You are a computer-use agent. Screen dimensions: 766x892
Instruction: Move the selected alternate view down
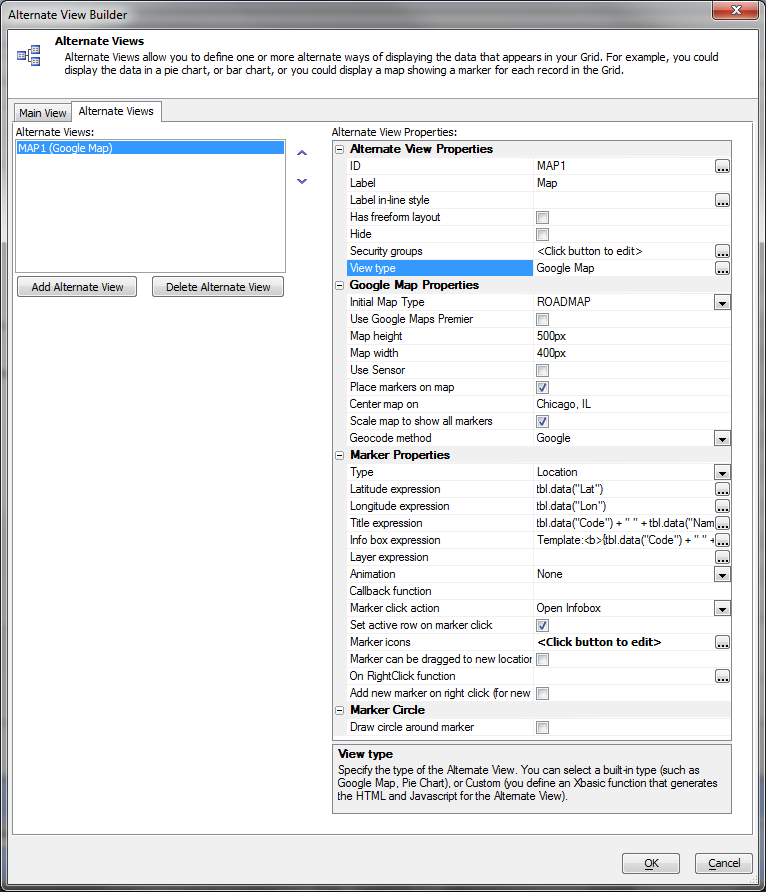pyautogui.click(x=302, y=181)
